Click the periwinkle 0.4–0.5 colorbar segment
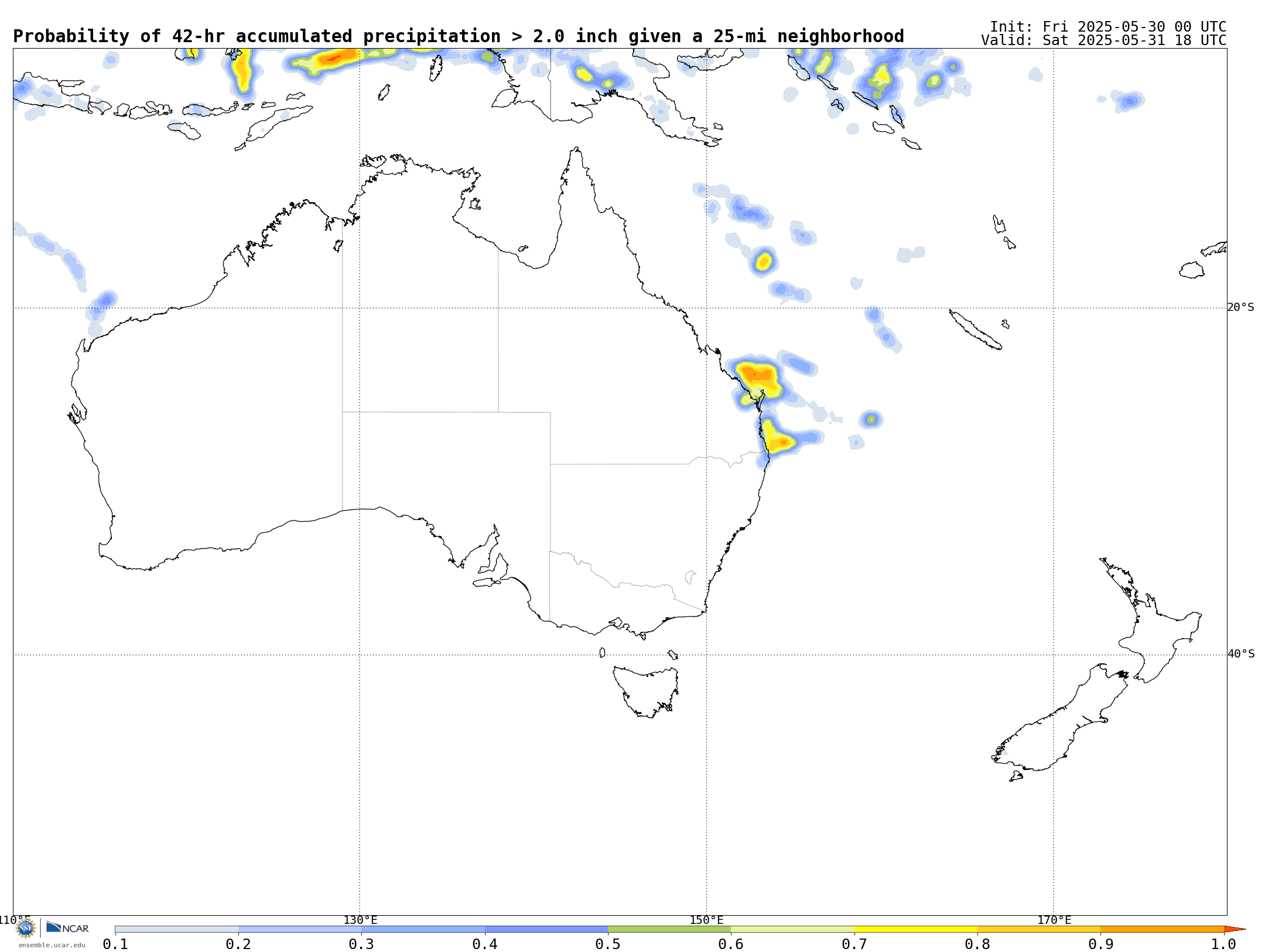This screenshot has height=952, width=1265. click(x=546, y=929)
